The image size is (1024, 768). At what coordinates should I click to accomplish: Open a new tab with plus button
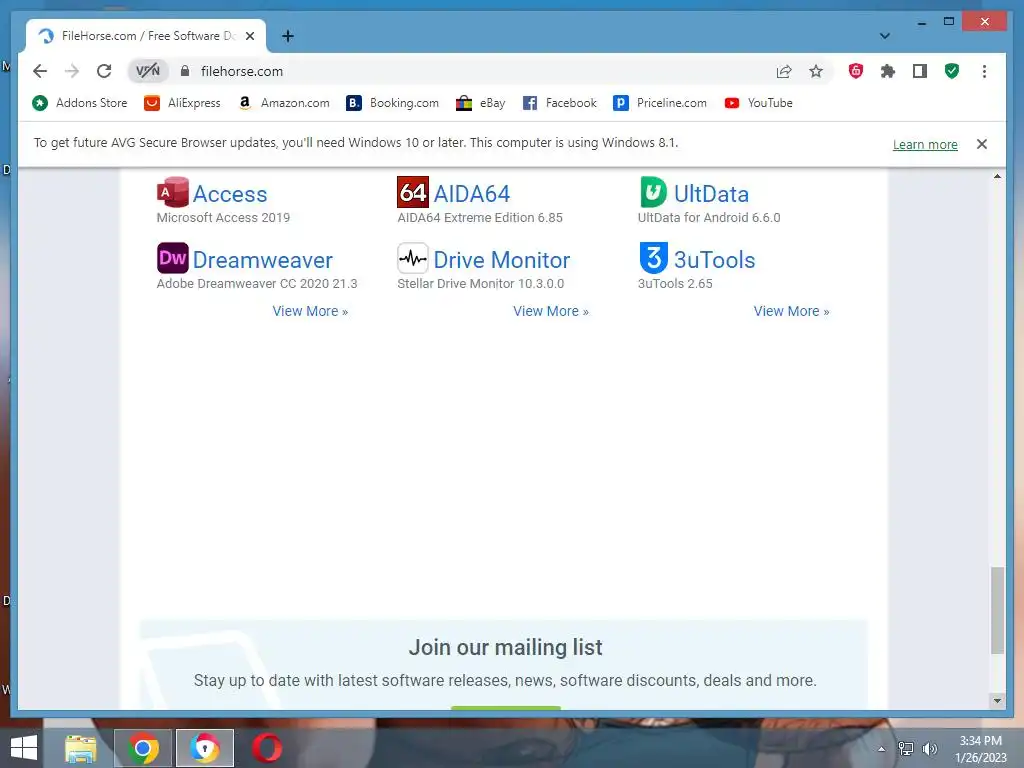[x=287, y=36]
